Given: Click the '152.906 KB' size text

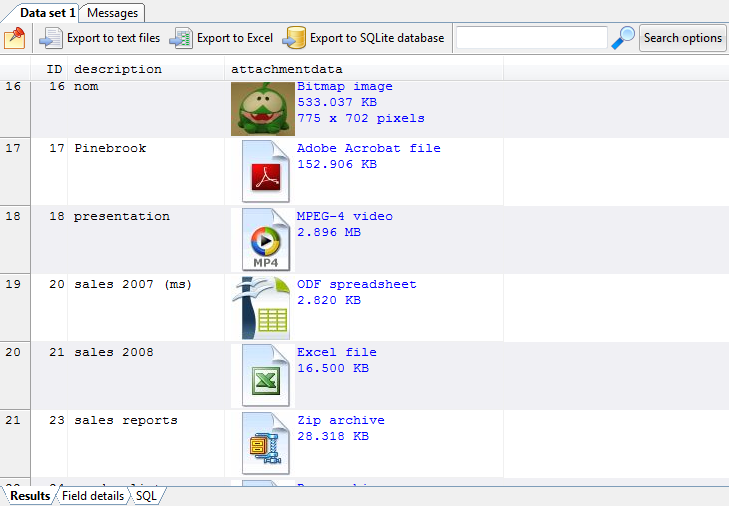Looking at the screenshot, I should point(337,164).
